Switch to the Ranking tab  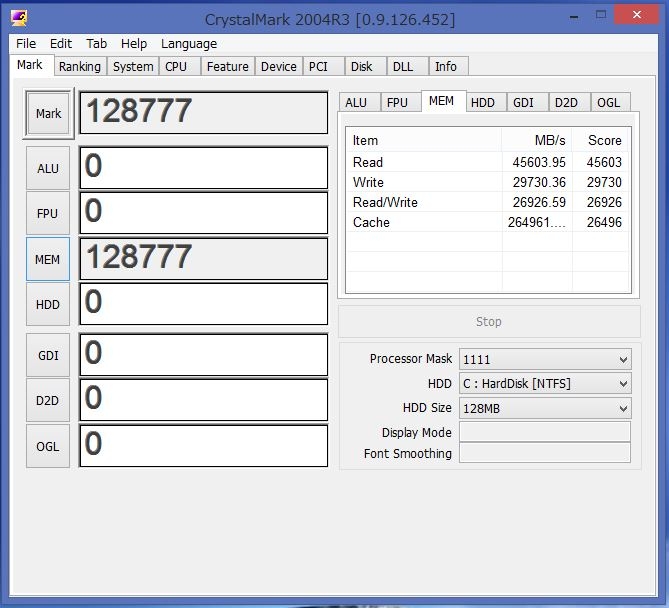click(x=79, y=67)
